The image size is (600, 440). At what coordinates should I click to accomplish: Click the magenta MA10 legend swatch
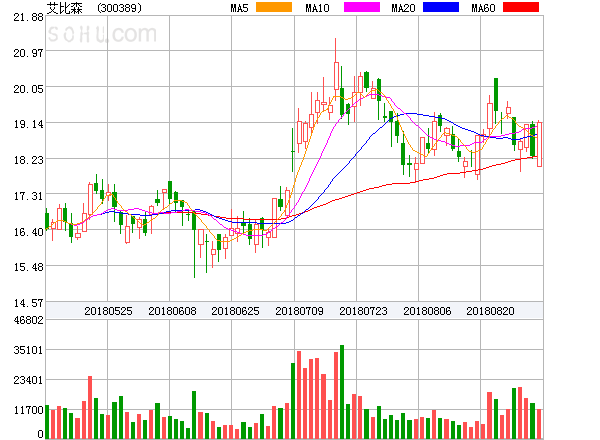point(362,7)
